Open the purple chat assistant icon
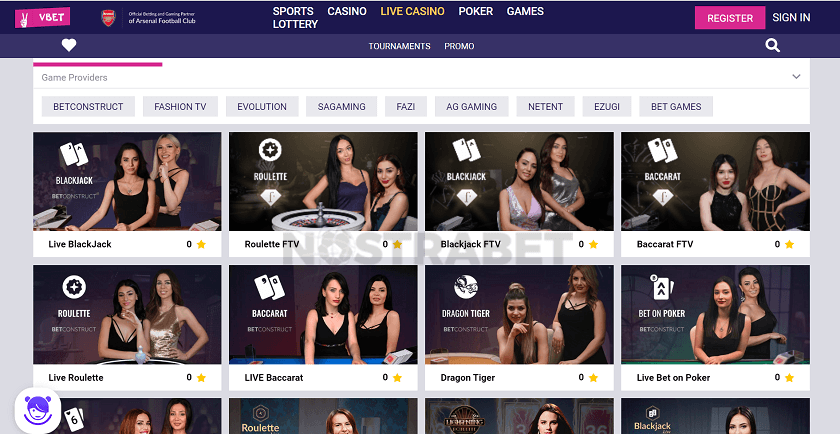This screenshot has height=434, width=840. [x=38, y=410]
